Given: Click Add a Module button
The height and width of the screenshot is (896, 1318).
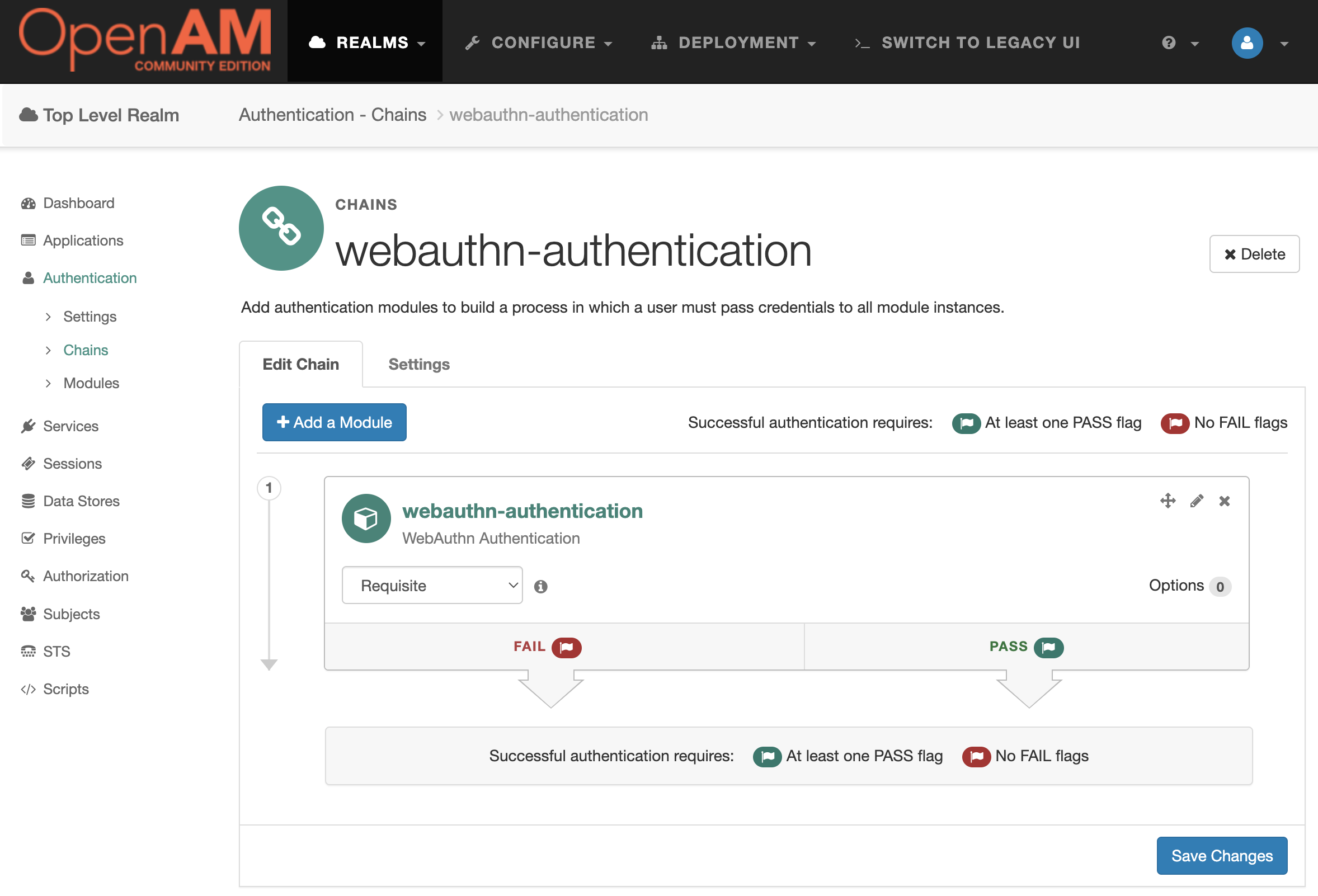Looking at the screenshot, I should pyautogui.click(x=334, y=422).
